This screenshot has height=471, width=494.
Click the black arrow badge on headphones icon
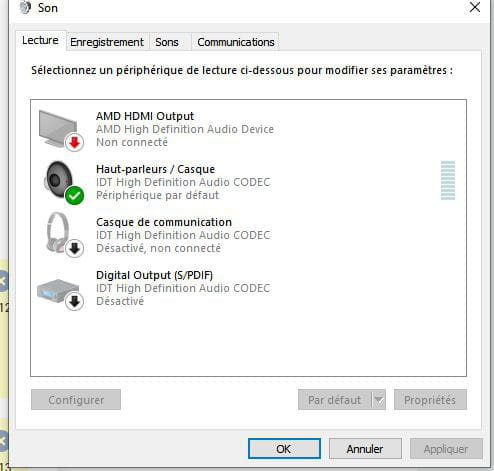tap(74, 249)
